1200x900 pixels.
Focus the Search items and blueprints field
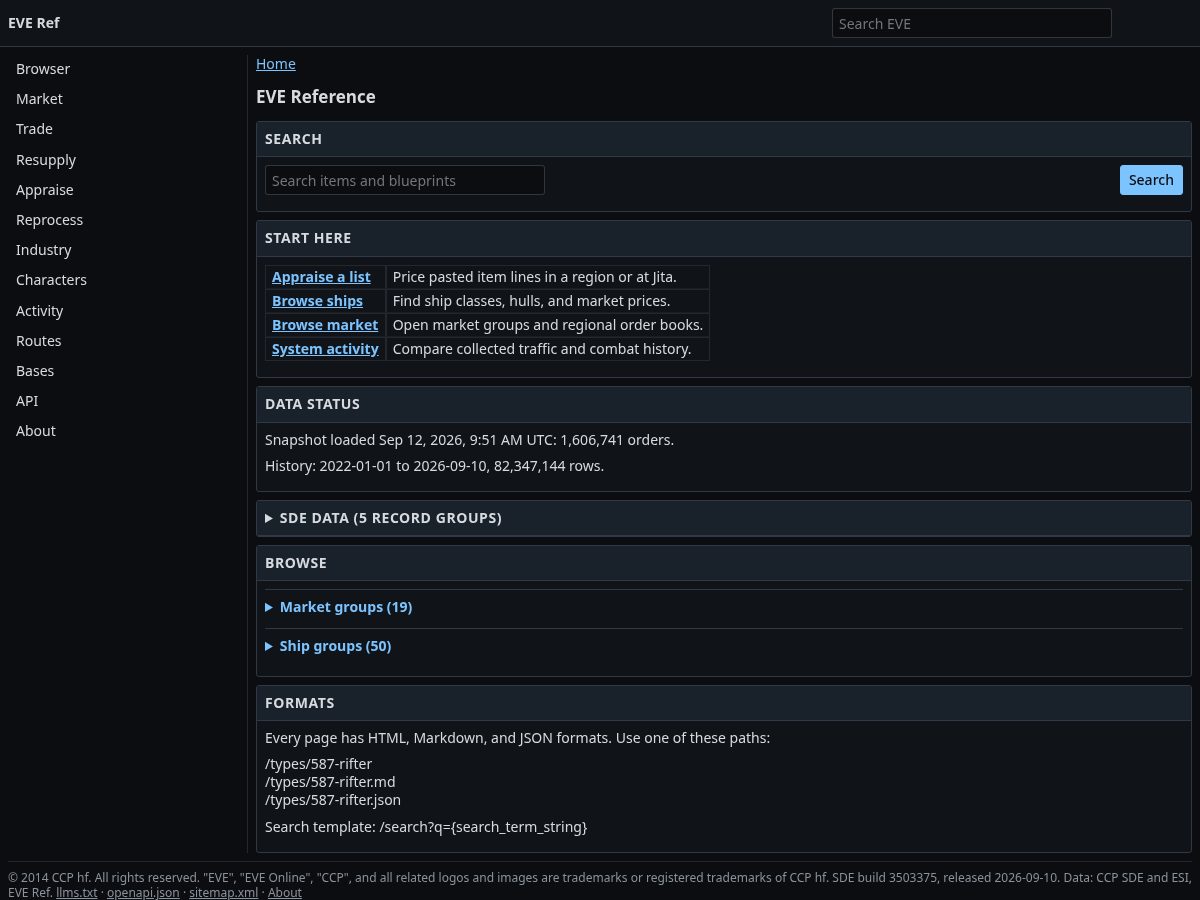coord(405,180)
